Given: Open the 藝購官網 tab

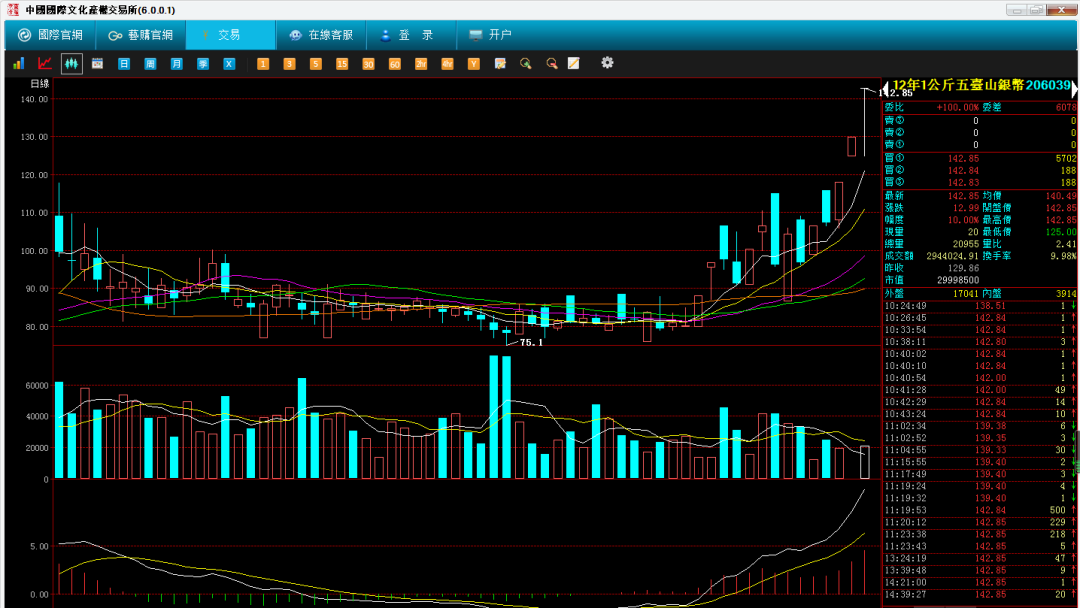Looking at the screenshot, I should 141,35.
